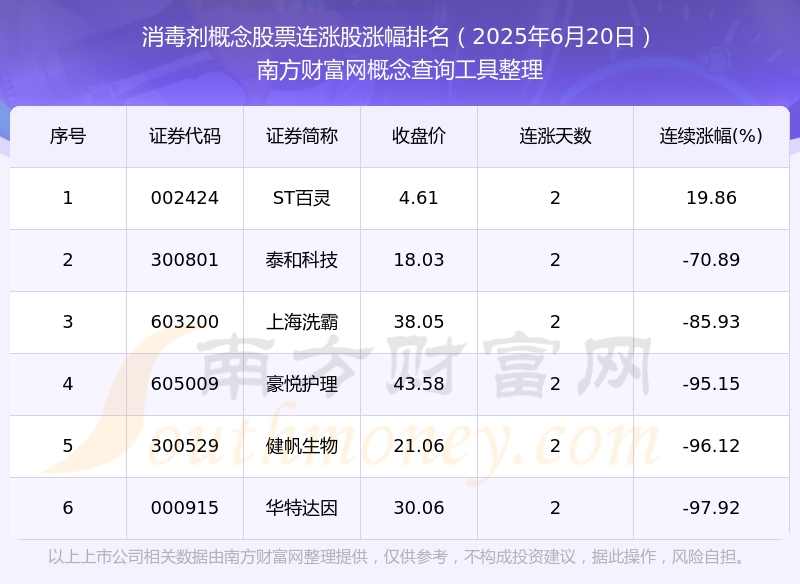Viewport: 800px width, 584px height.
Task: Click the rank number 5 cell
Action: [x=68, y=446]
